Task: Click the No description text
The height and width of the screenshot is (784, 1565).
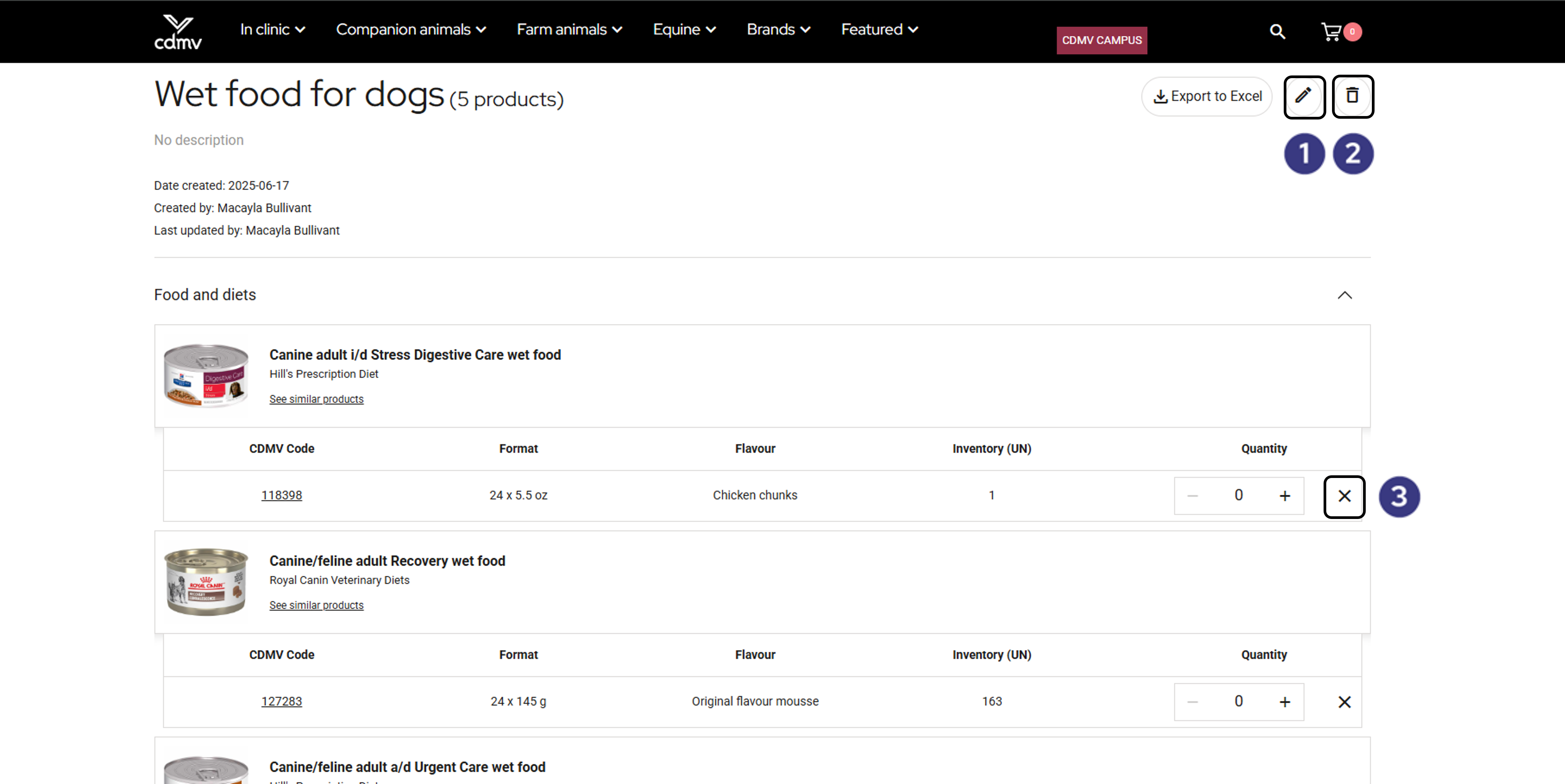Action: point(198,140)
